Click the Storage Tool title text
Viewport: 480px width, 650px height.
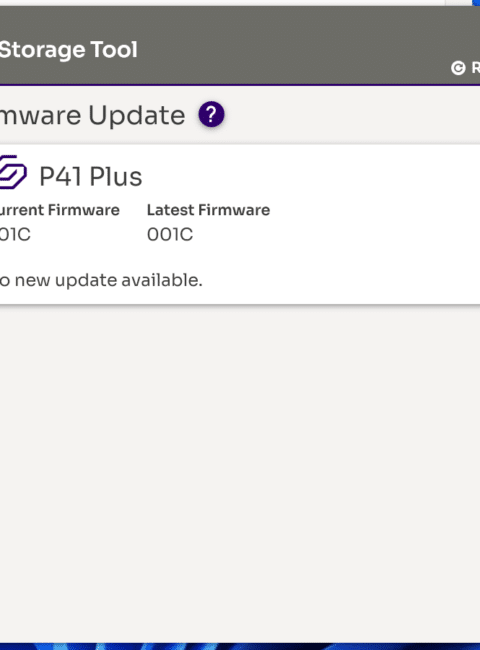coord(68,50)
